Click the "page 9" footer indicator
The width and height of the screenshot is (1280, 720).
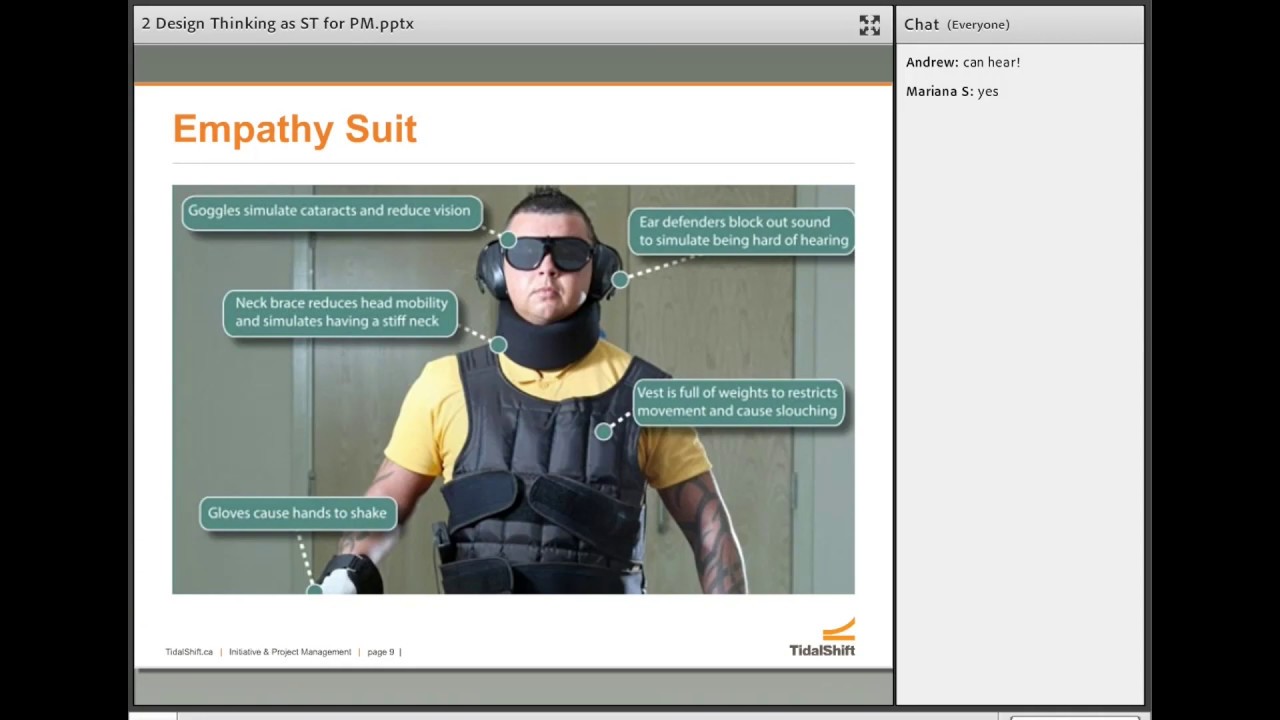[x=381, y=652]
